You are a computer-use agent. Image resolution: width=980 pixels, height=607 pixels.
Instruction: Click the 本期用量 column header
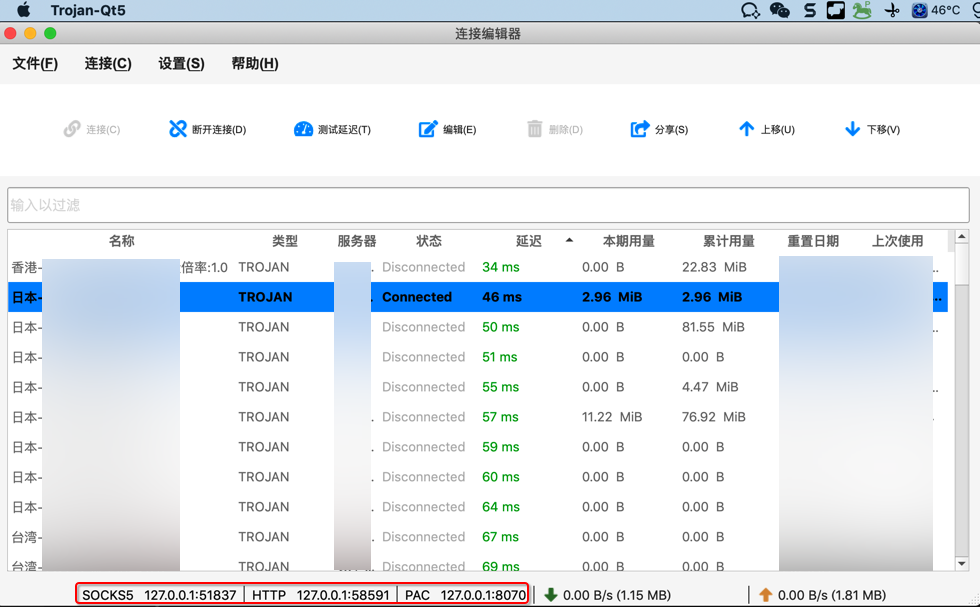(628, 241)
